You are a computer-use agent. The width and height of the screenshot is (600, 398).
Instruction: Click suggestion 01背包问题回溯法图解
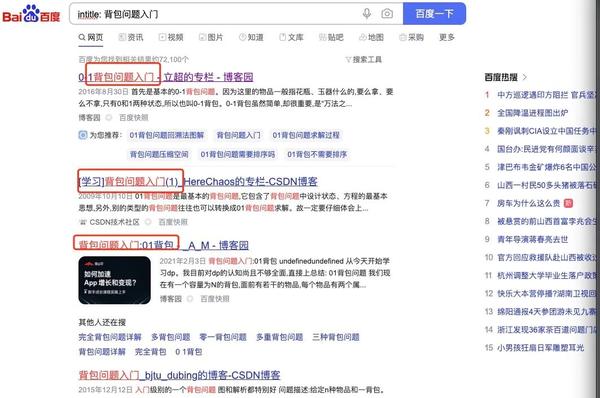166,135
